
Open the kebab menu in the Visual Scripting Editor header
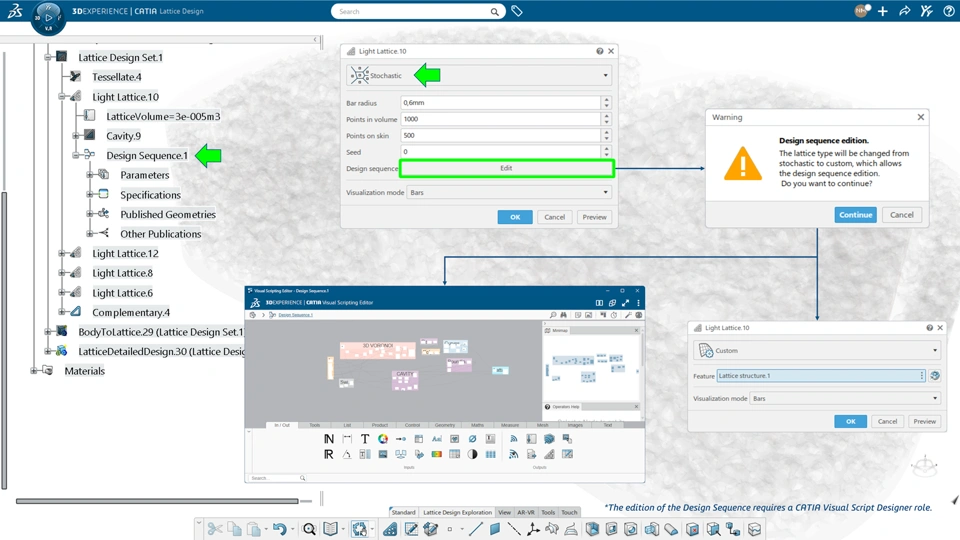638,302
